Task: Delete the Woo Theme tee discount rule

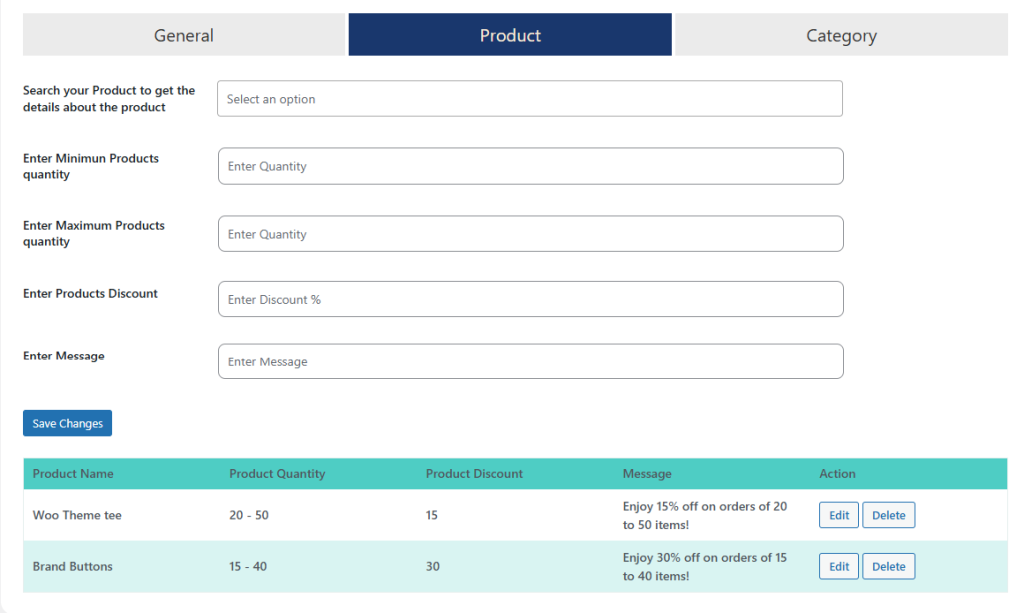Action: pyautogui.click(x=888, y=515)
